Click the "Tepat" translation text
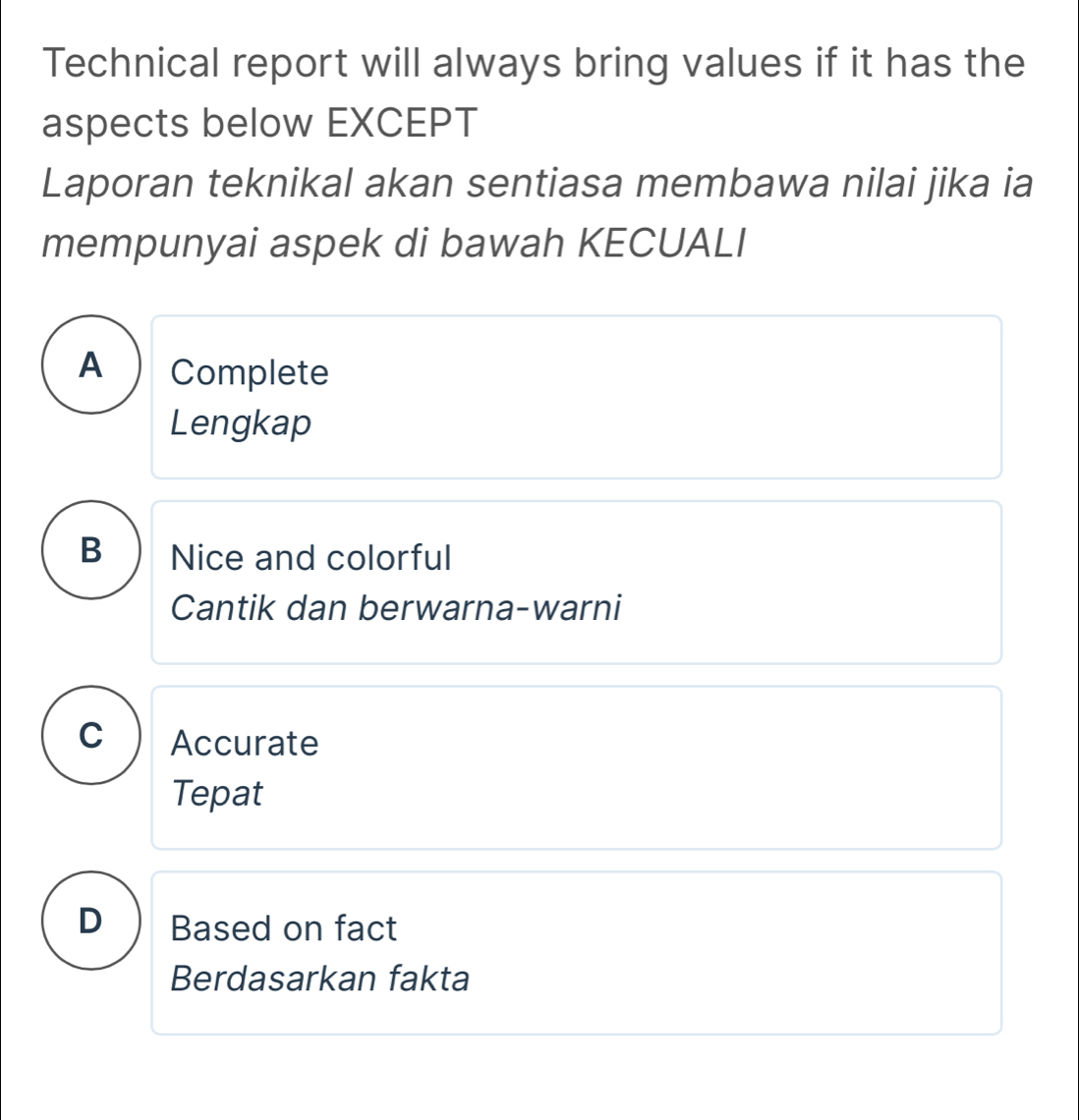This screenshot has width=1079, height=1120. coord(217,793)
